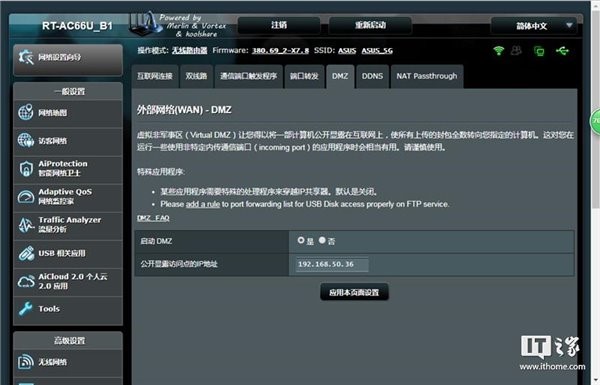
Task: Open Tools wrench icon
Action: pyautogui.click(x=26, y=309)
